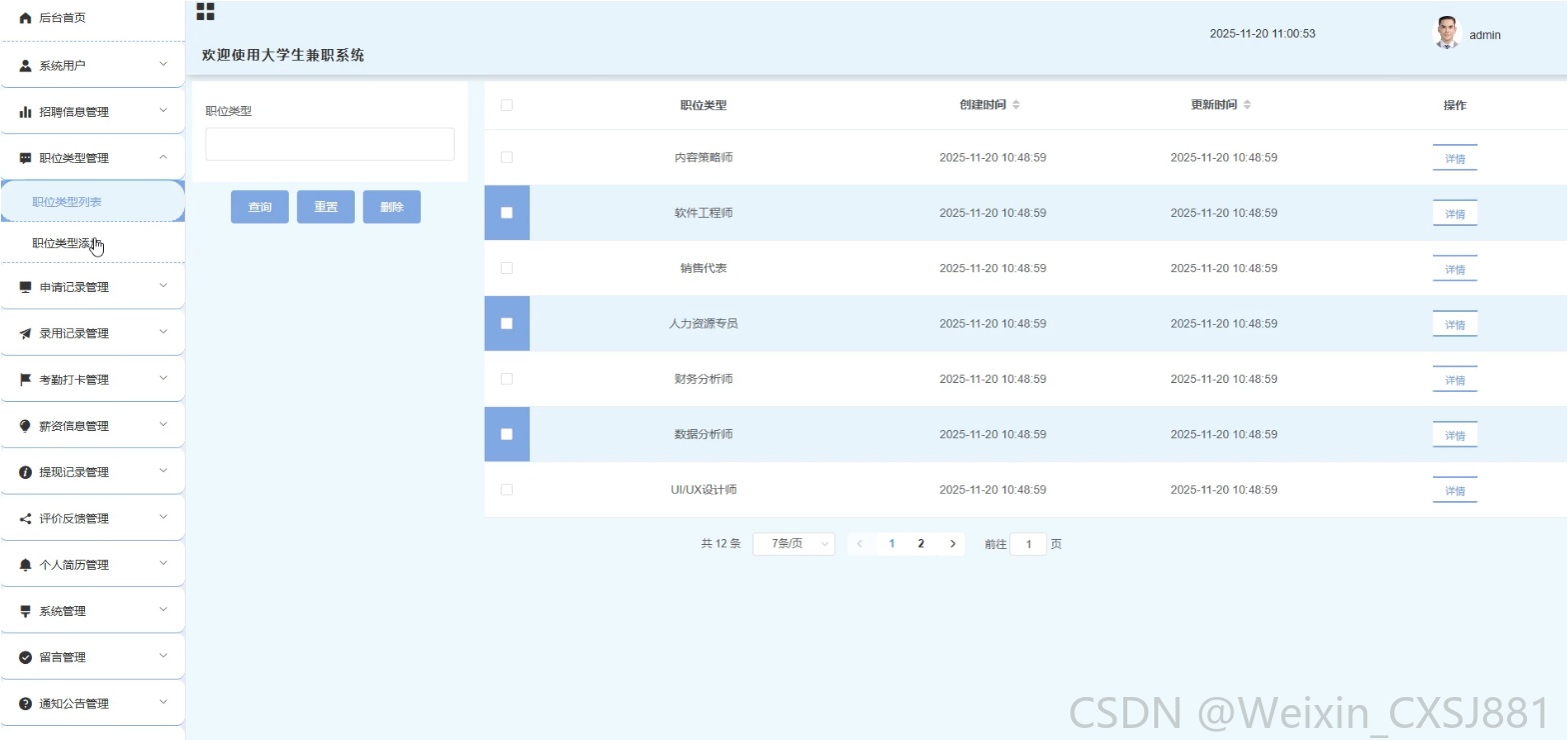Open the 7条/页 page size dropdown
1568x741 pixels.
pyautogui.click(x=793, y=544)
